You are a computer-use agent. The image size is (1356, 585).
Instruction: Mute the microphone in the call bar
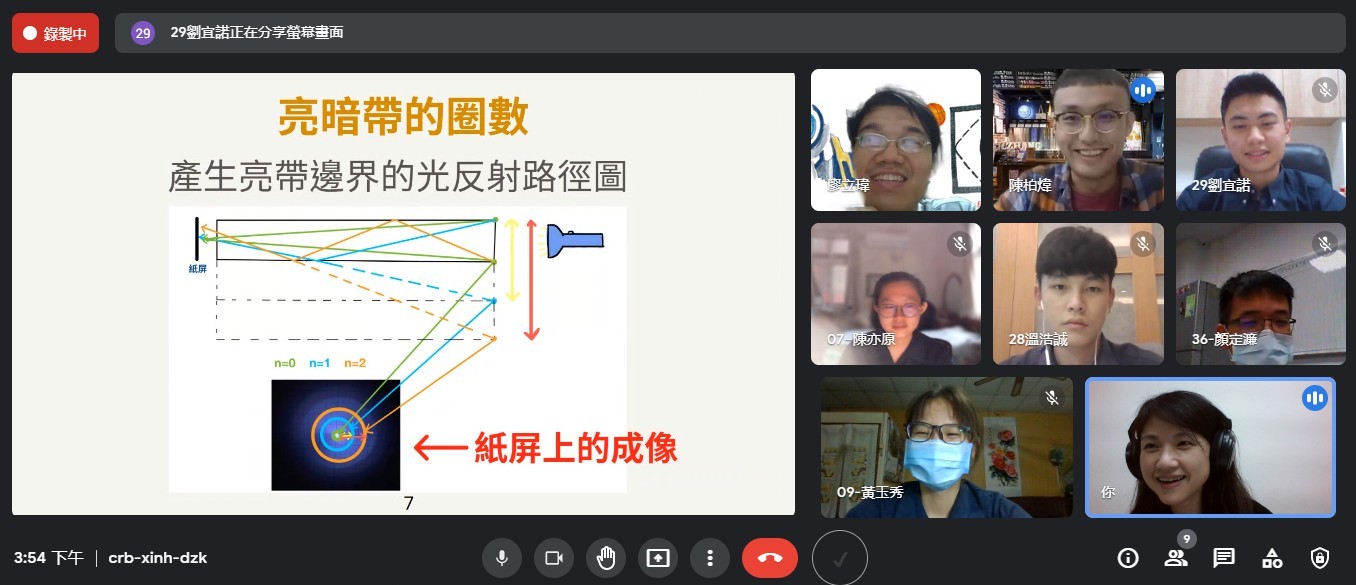tap(502, 558)
